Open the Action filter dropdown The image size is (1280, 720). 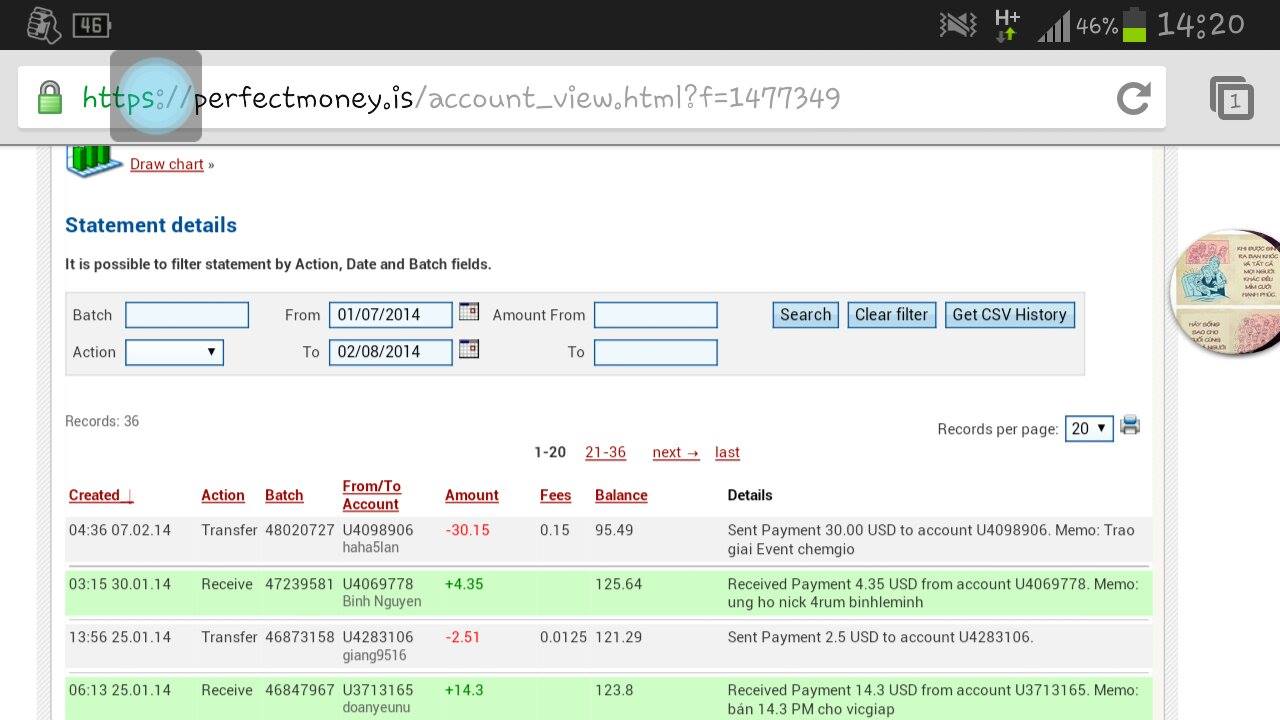(x=174, y=352)
